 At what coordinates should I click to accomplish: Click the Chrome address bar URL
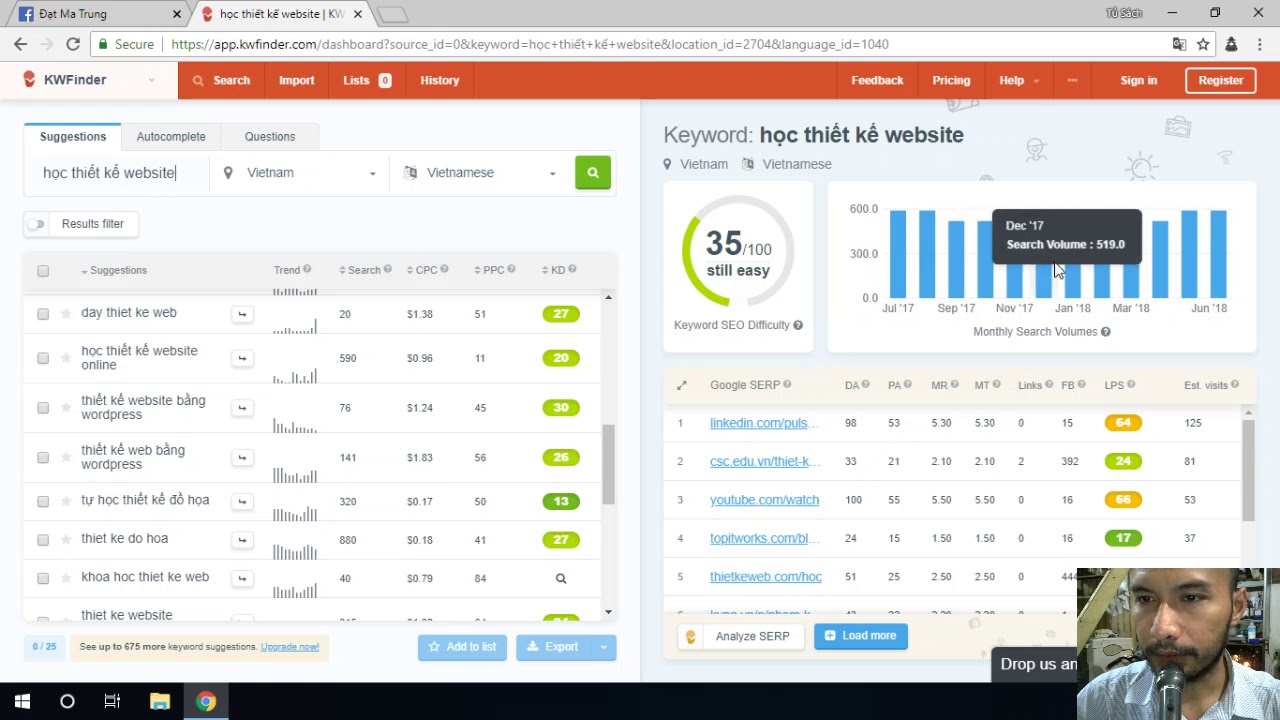(x=530, y=44)
